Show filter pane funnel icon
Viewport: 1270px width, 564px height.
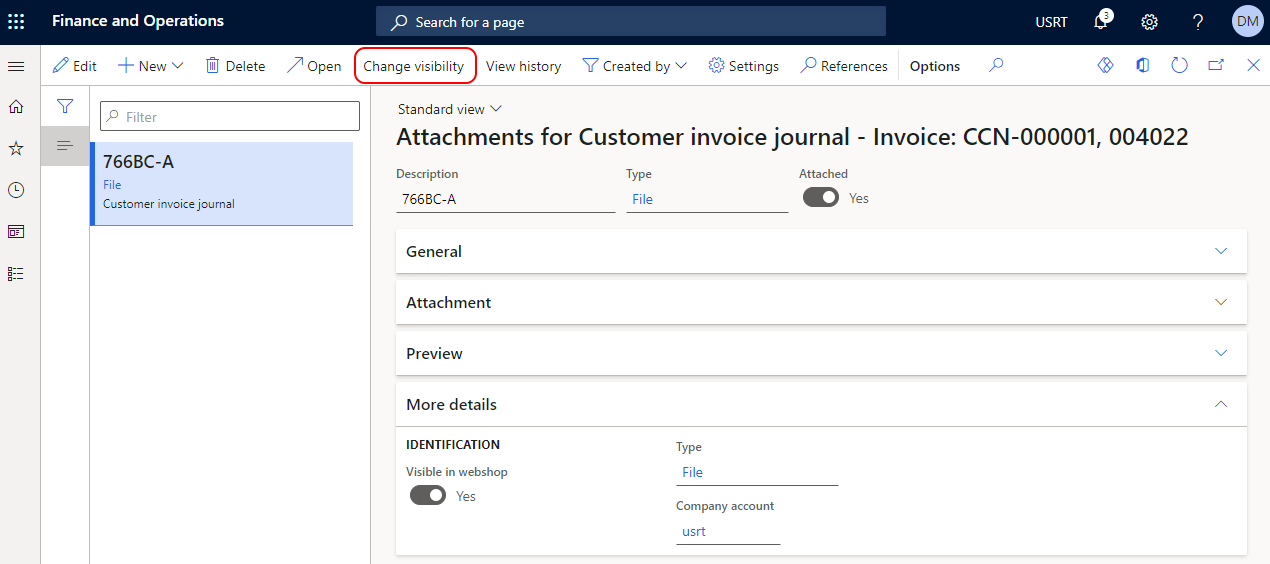[65, 106]
